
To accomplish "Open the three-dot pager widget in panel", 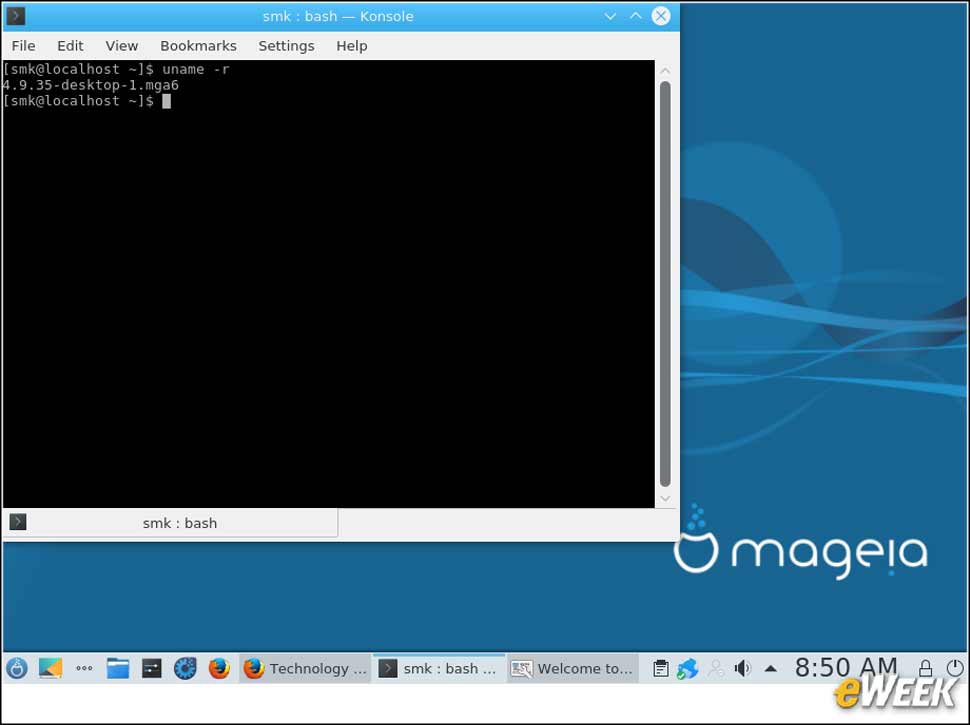I will coord(84,668).
